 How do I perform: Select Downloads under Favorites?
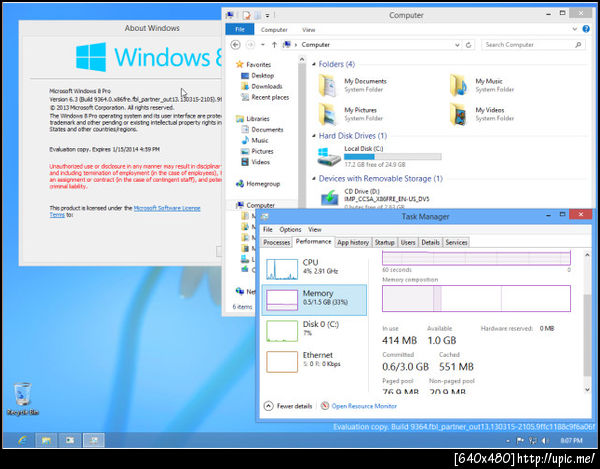267,86
